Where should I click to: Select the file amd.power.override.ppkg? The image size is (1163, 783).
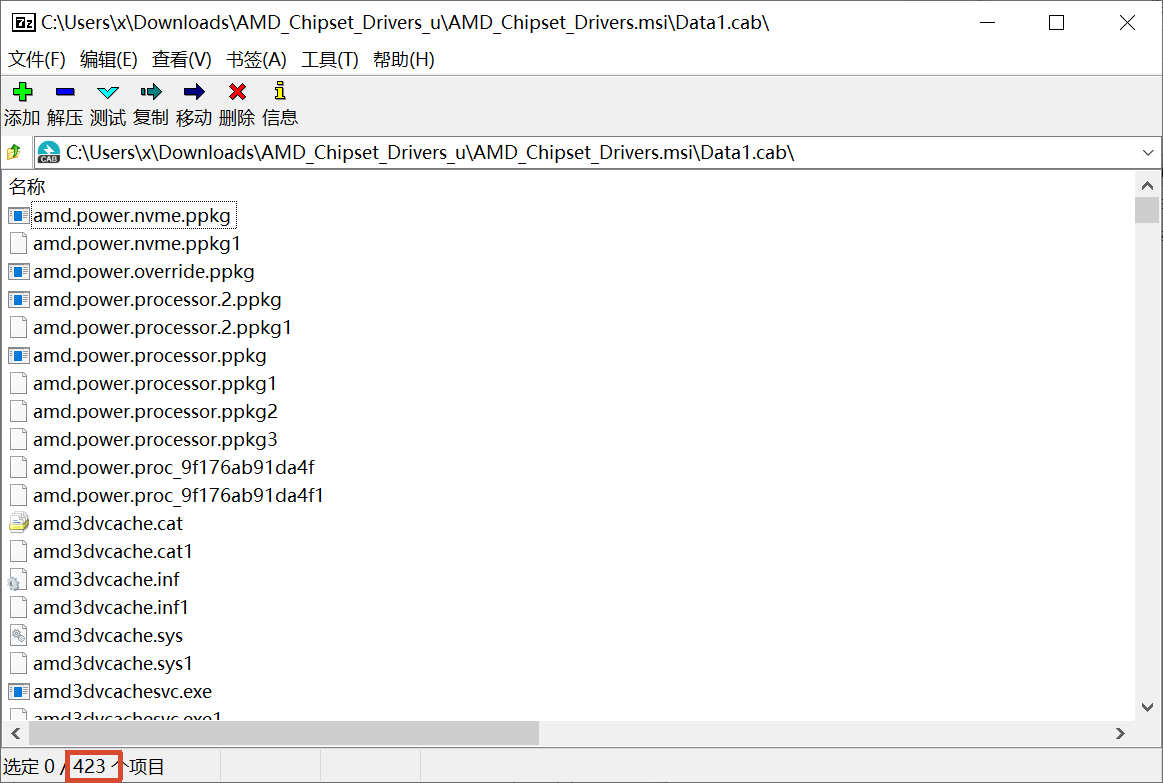coord(144,272)
